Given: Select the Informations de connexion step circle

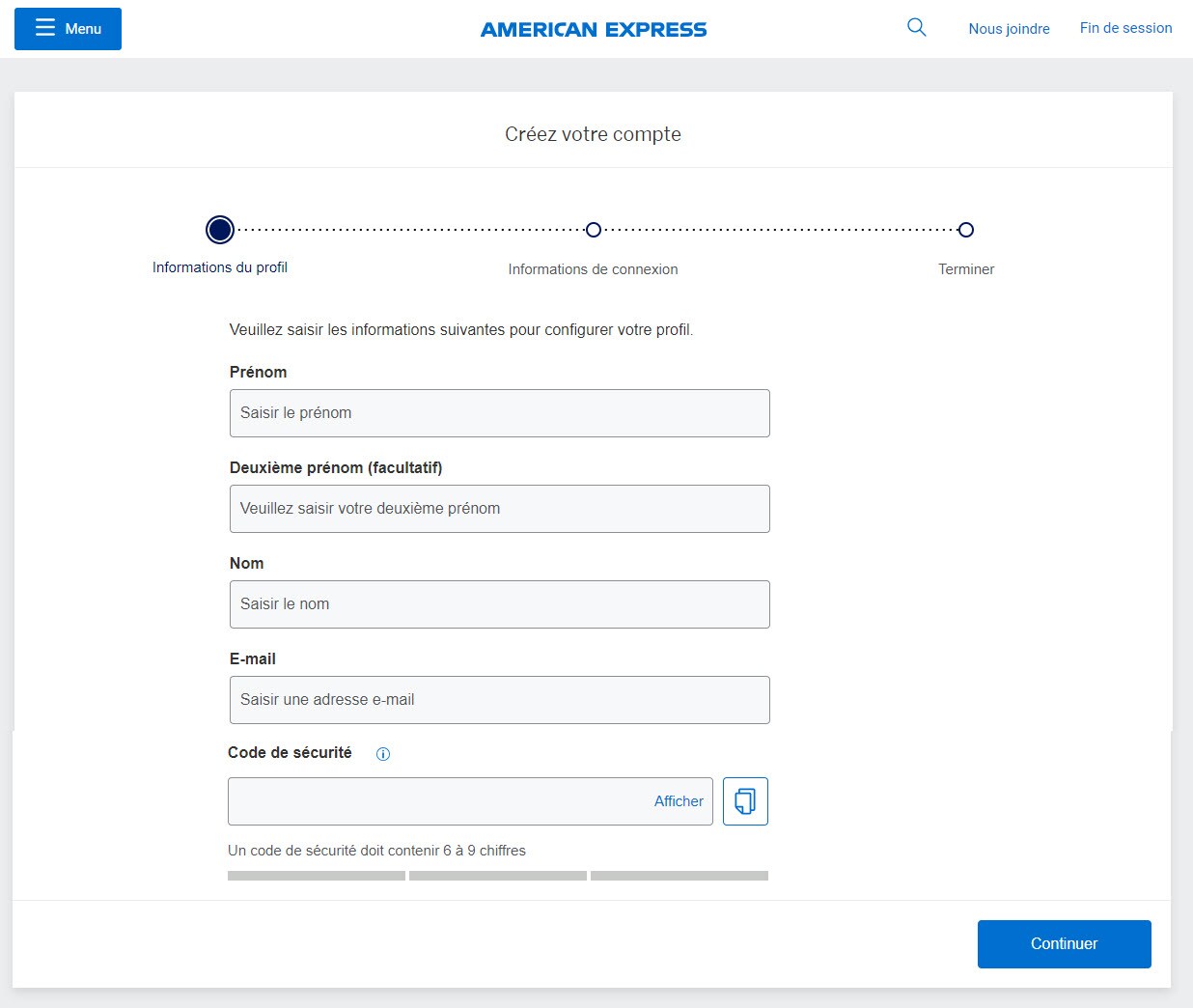Looking at the screenshot, I should coord(594,230).
